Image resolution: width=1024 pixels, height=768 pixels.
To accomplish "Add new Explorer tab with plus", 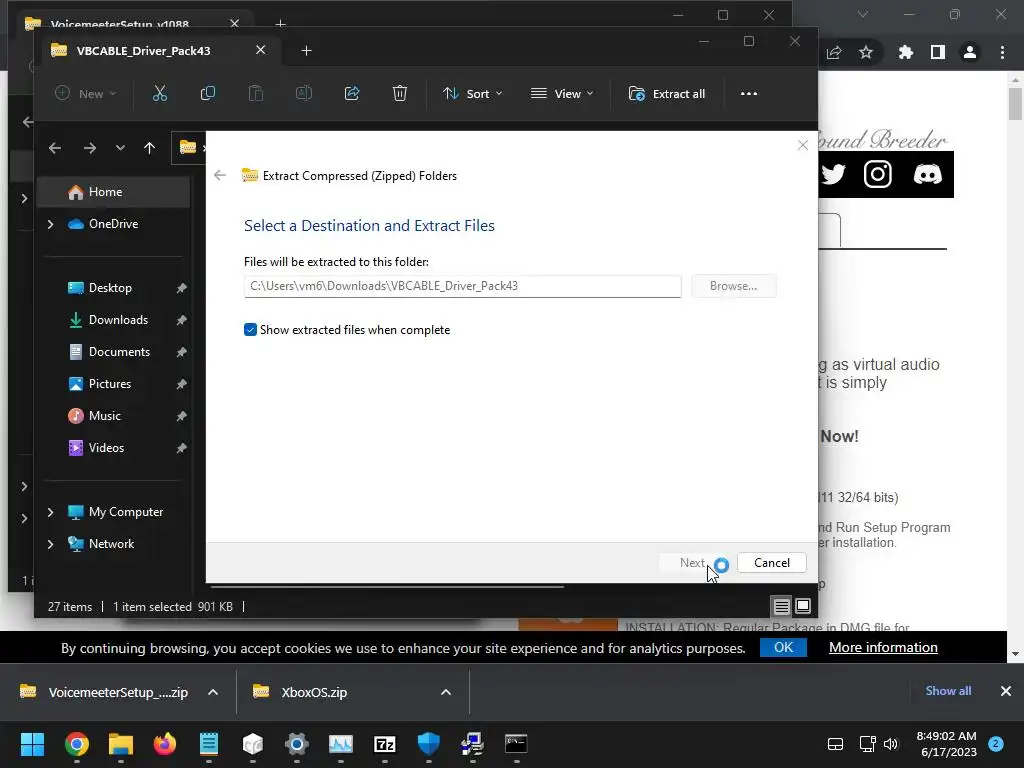I will (x=306, y=50).
